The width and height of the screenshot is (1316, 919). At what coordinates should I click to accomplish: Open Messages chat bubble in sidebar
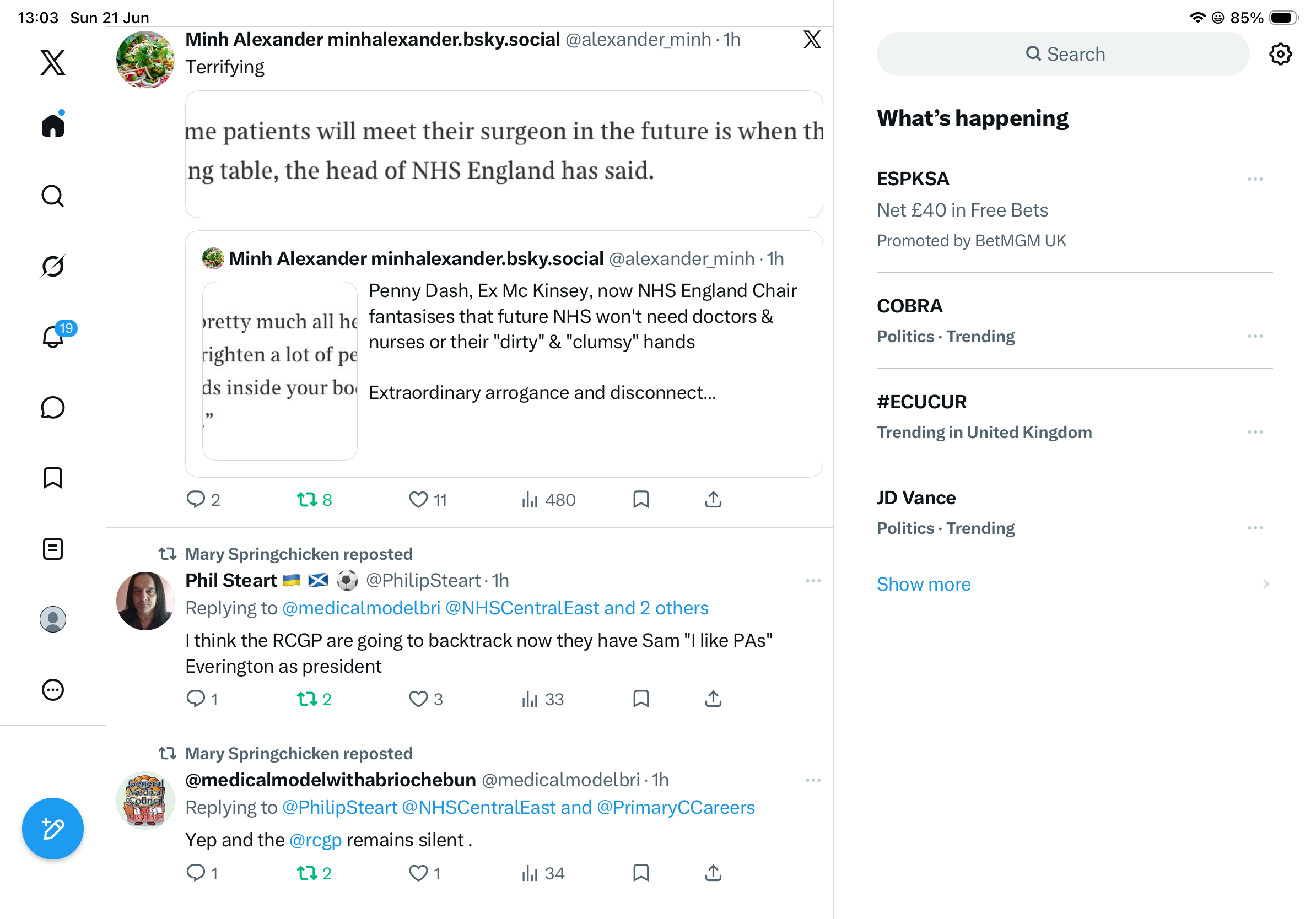(53, 407)
